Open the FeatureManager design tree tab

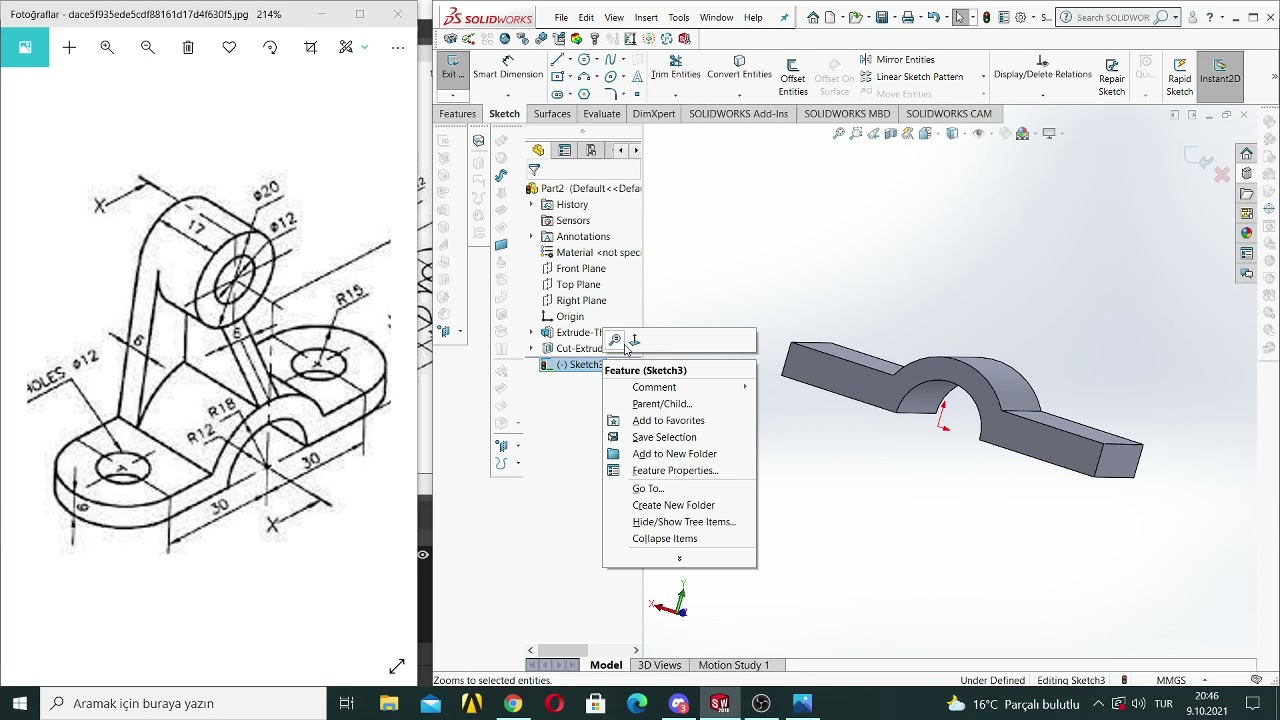coord(538,150)
